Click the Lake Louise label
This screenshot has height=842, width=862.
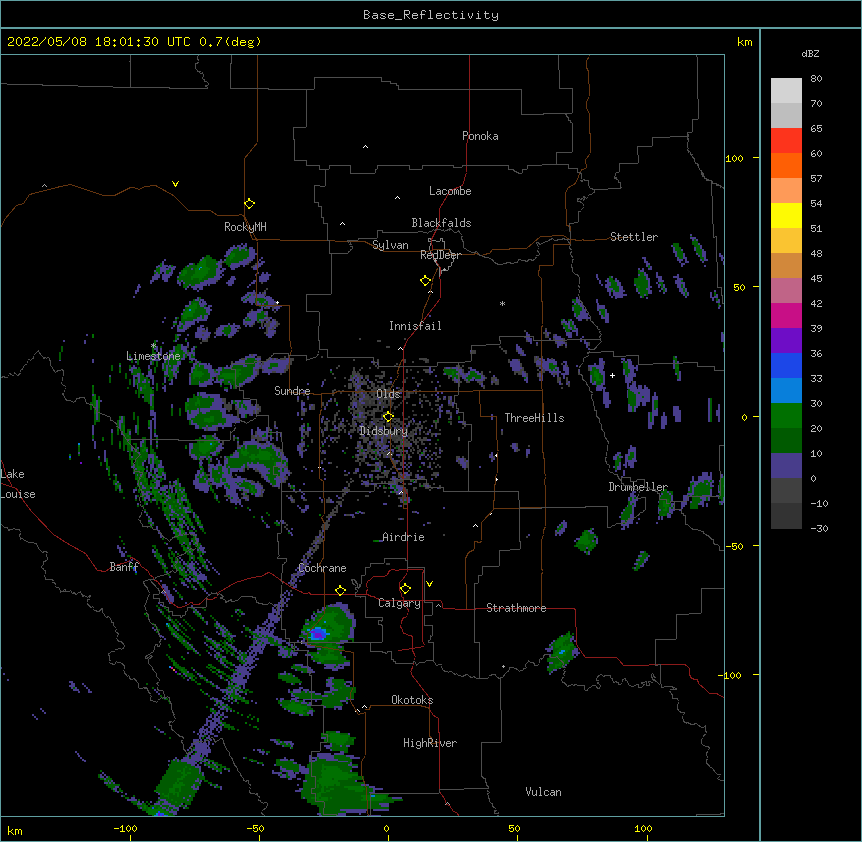tap(18, 484)
